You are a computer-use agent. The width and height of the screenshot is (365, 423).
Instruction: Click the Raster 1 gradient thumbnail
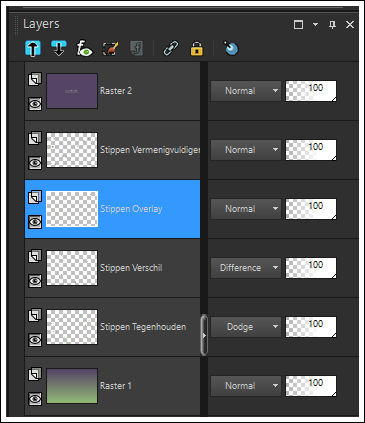point(72,386)
